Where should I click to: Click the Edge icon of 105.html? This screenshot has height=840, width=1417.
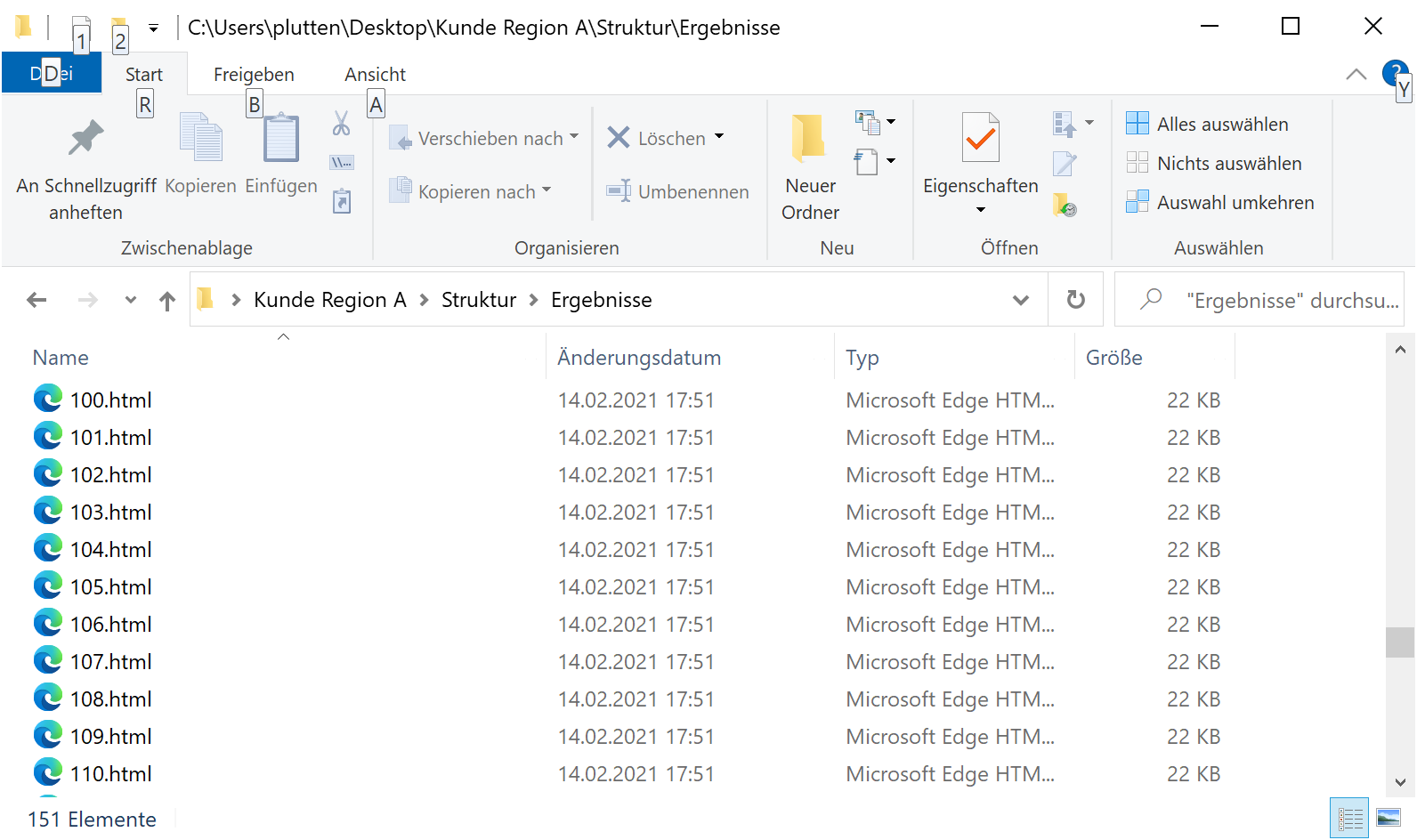pos(48,586)
